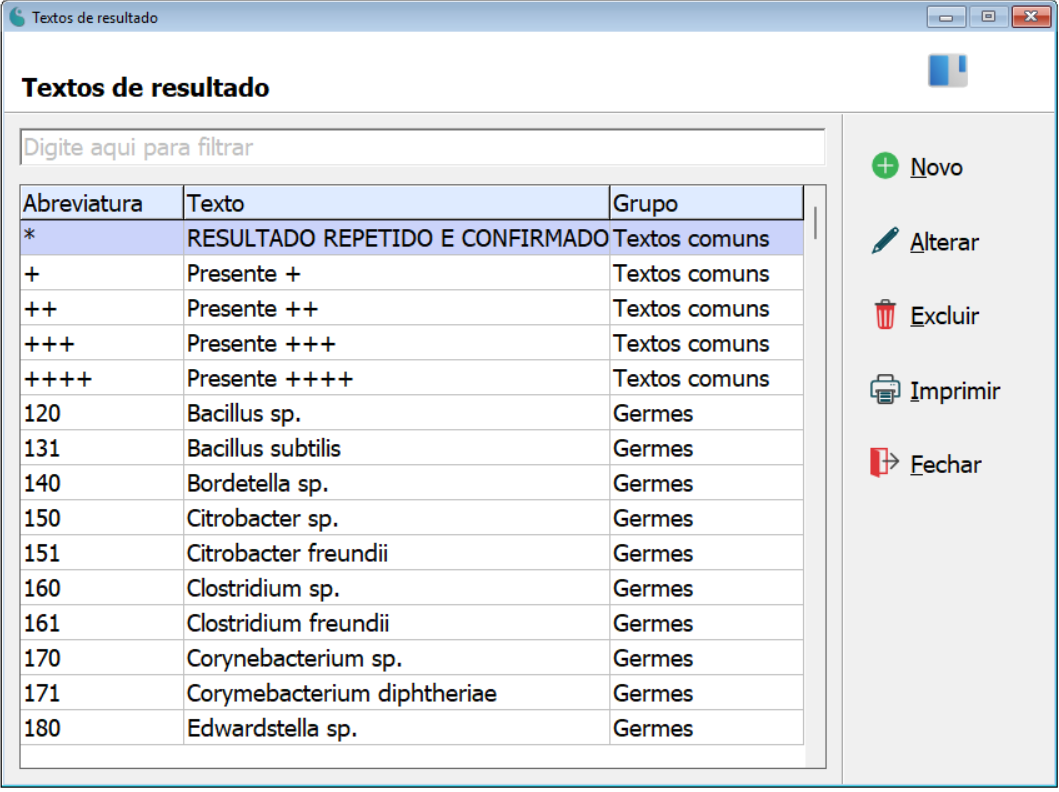Select the 'Bacillus sp.' row
This screenshot has width=1059, height=792.
pos(412,413)
